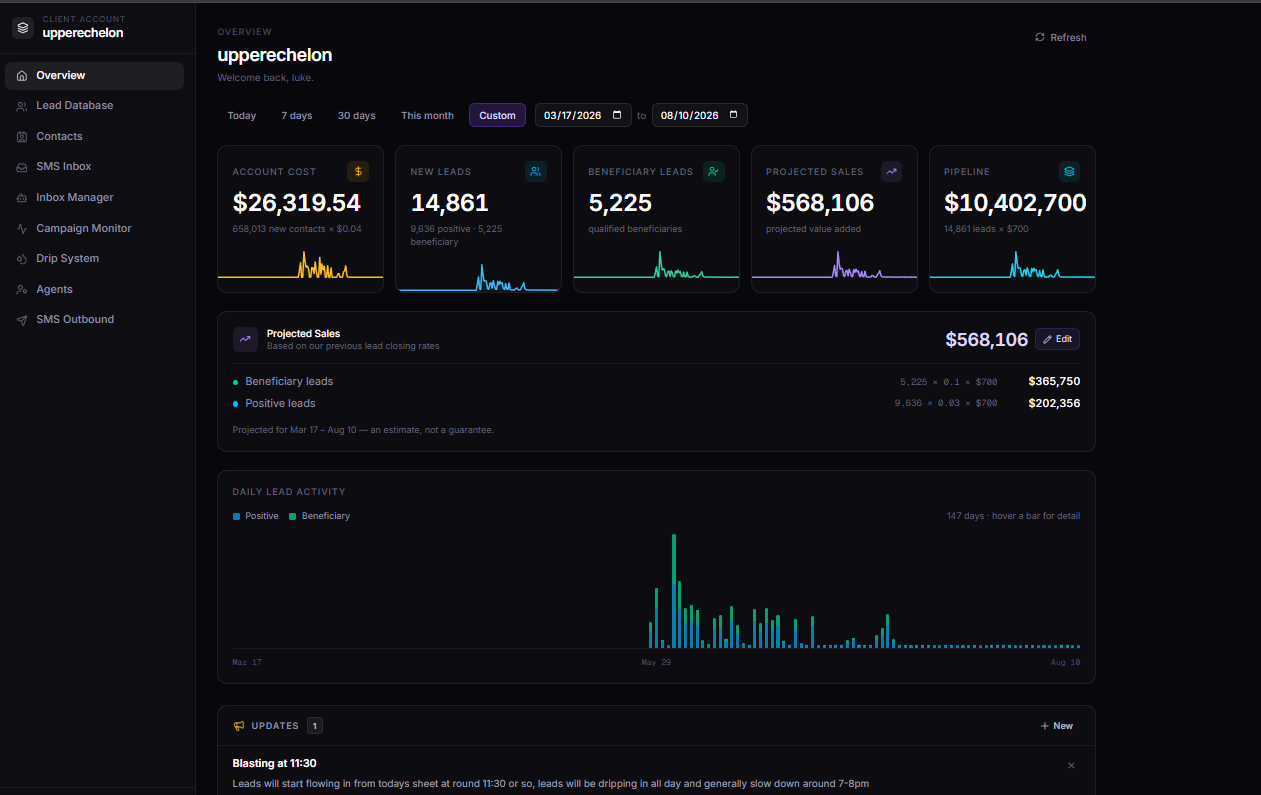Click the Campaign Monitor pulse icon

(x=22, y=229)
